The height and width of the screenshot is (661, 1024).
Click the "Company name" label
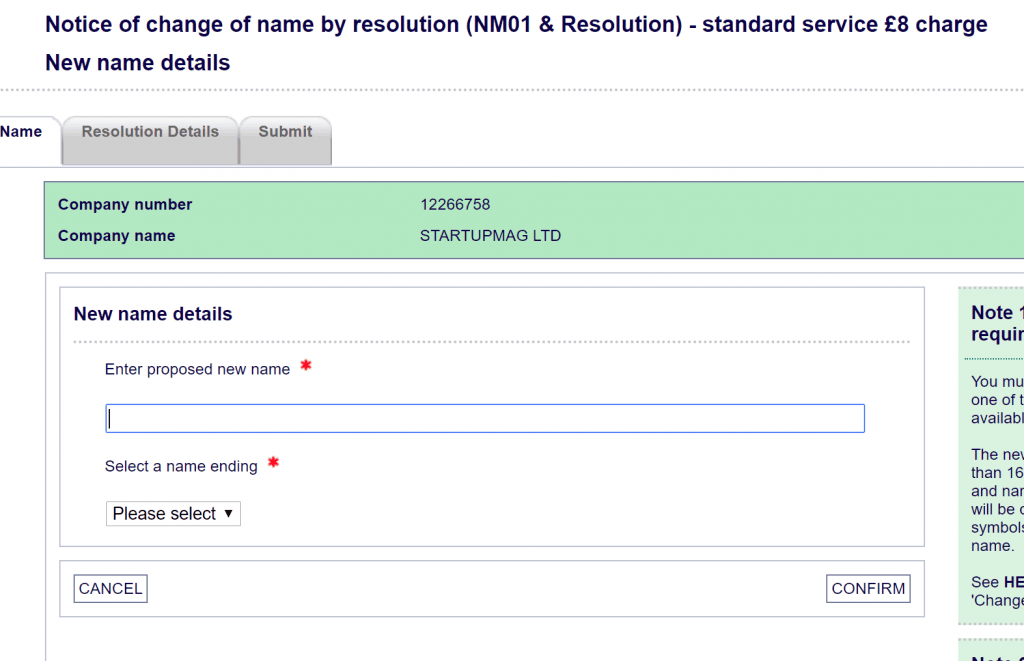pos(116,237)
